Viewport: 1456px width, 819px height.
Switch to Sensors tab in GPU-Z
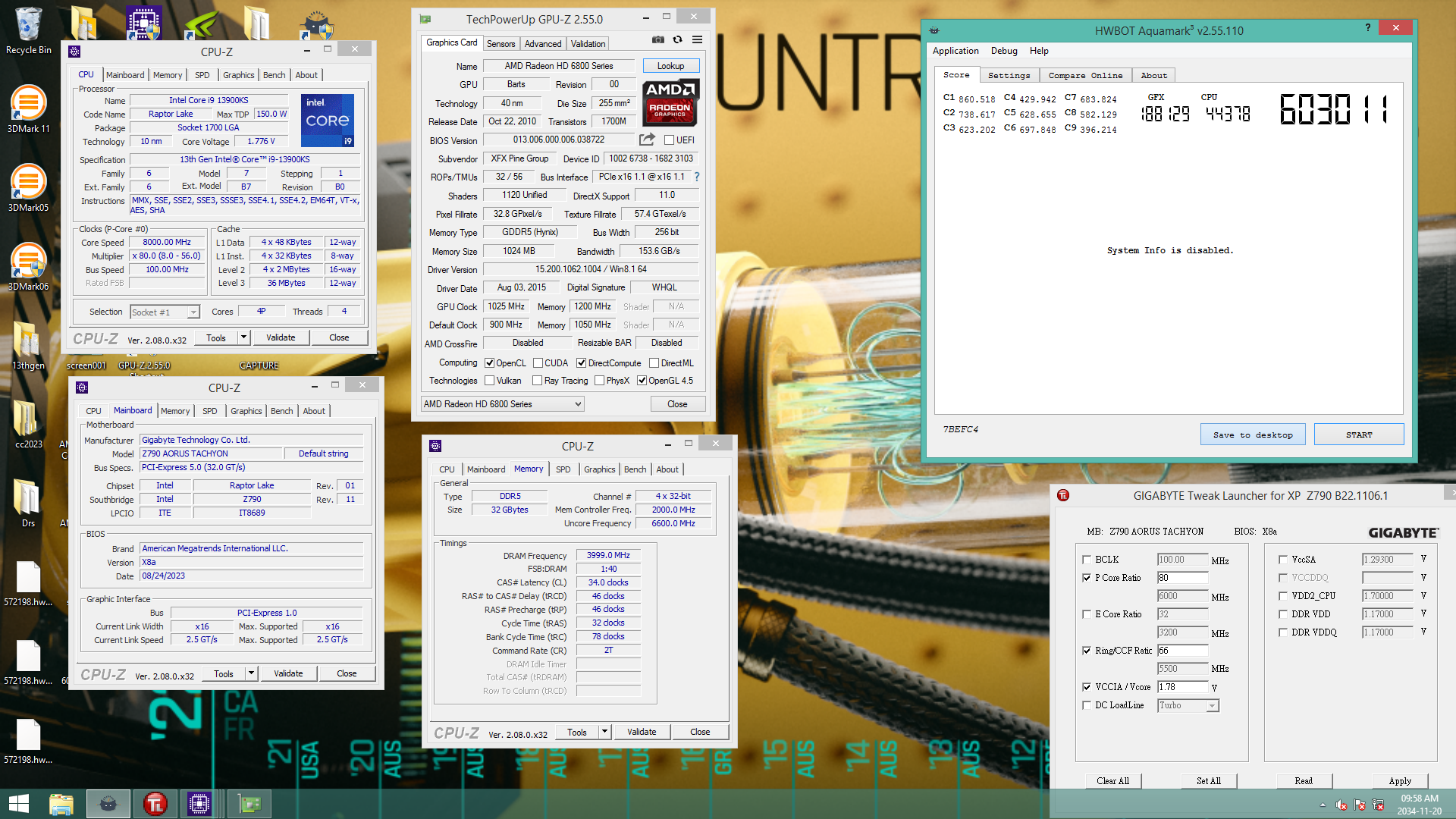pos(500,44)
